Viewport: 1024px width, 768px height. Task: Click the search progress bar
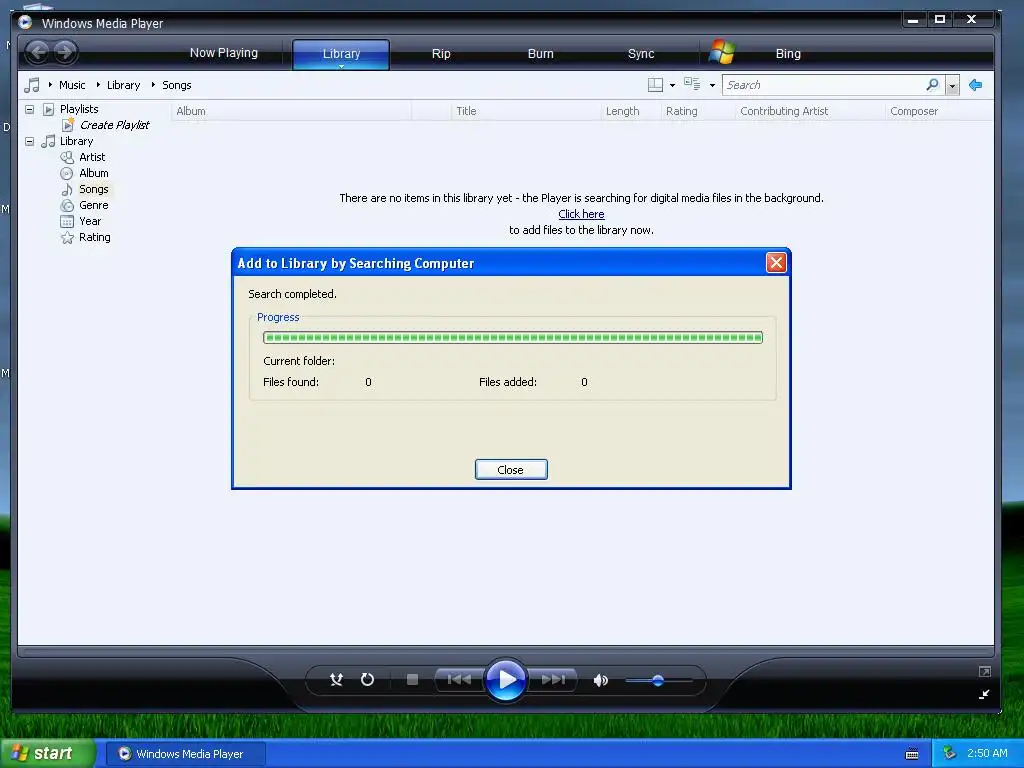[513, 338]
